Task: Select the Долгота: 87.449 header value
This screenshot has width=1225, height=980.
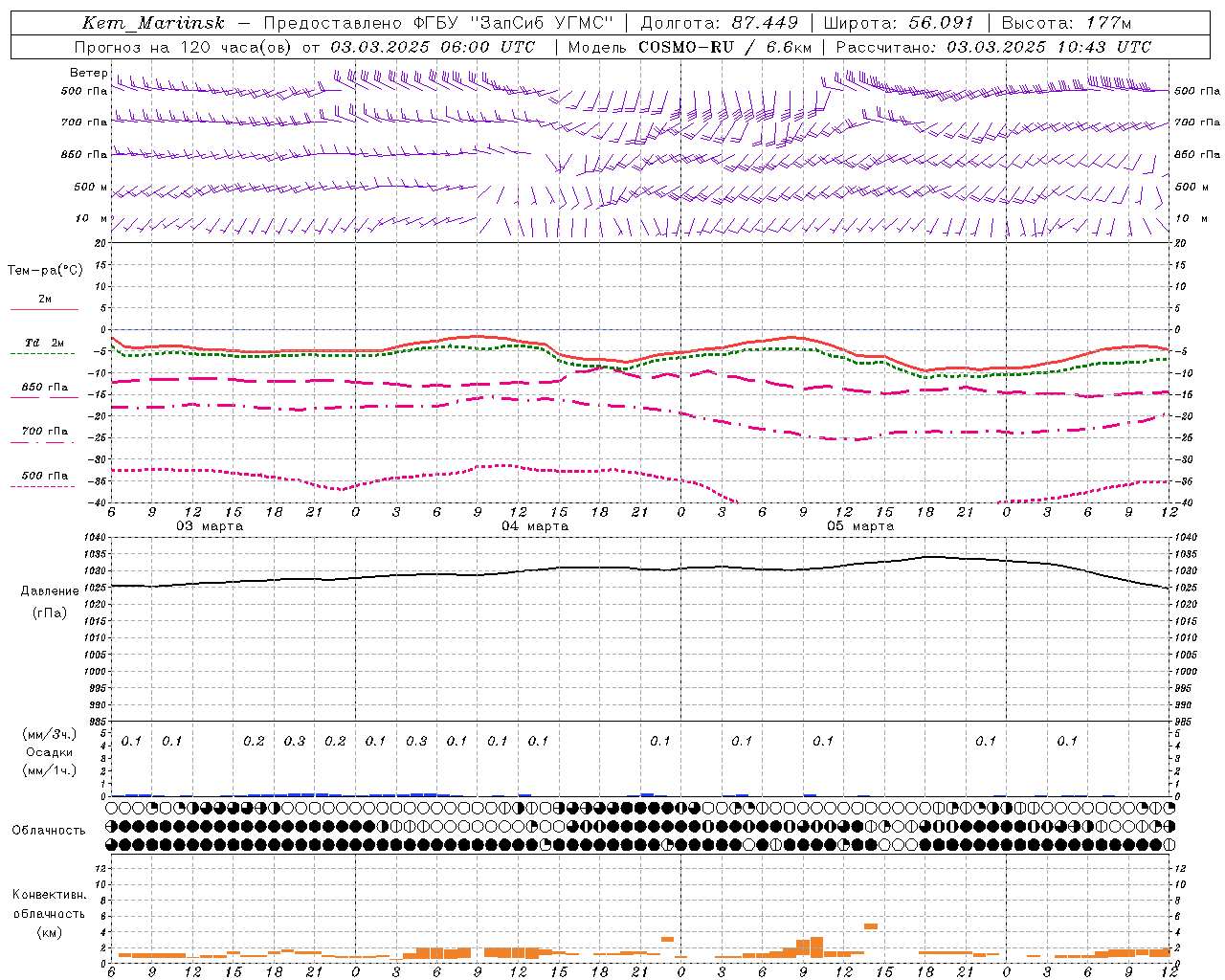Action: 719,23
